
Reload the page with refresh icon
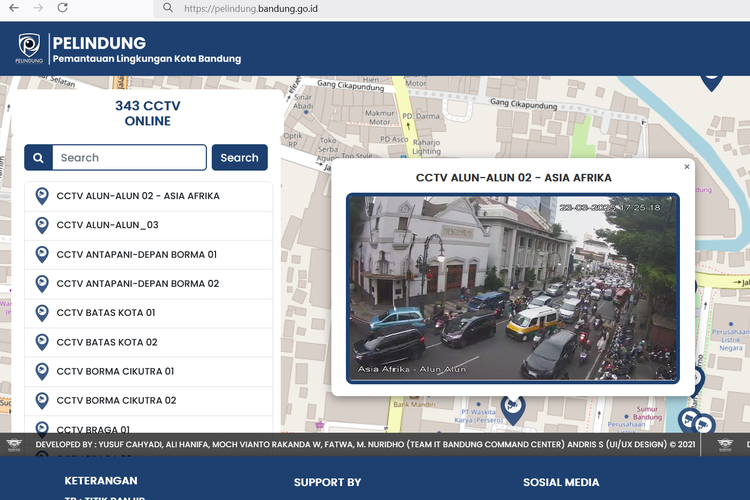point(63,8)
